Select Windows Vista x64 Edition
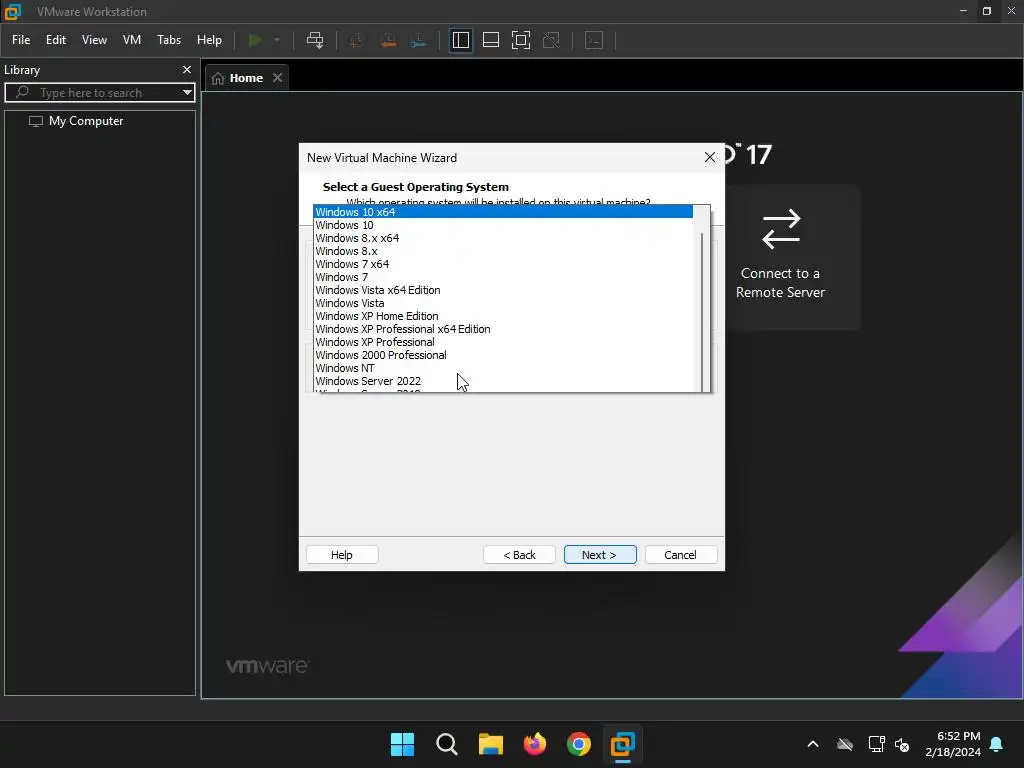 coord(503,290)
